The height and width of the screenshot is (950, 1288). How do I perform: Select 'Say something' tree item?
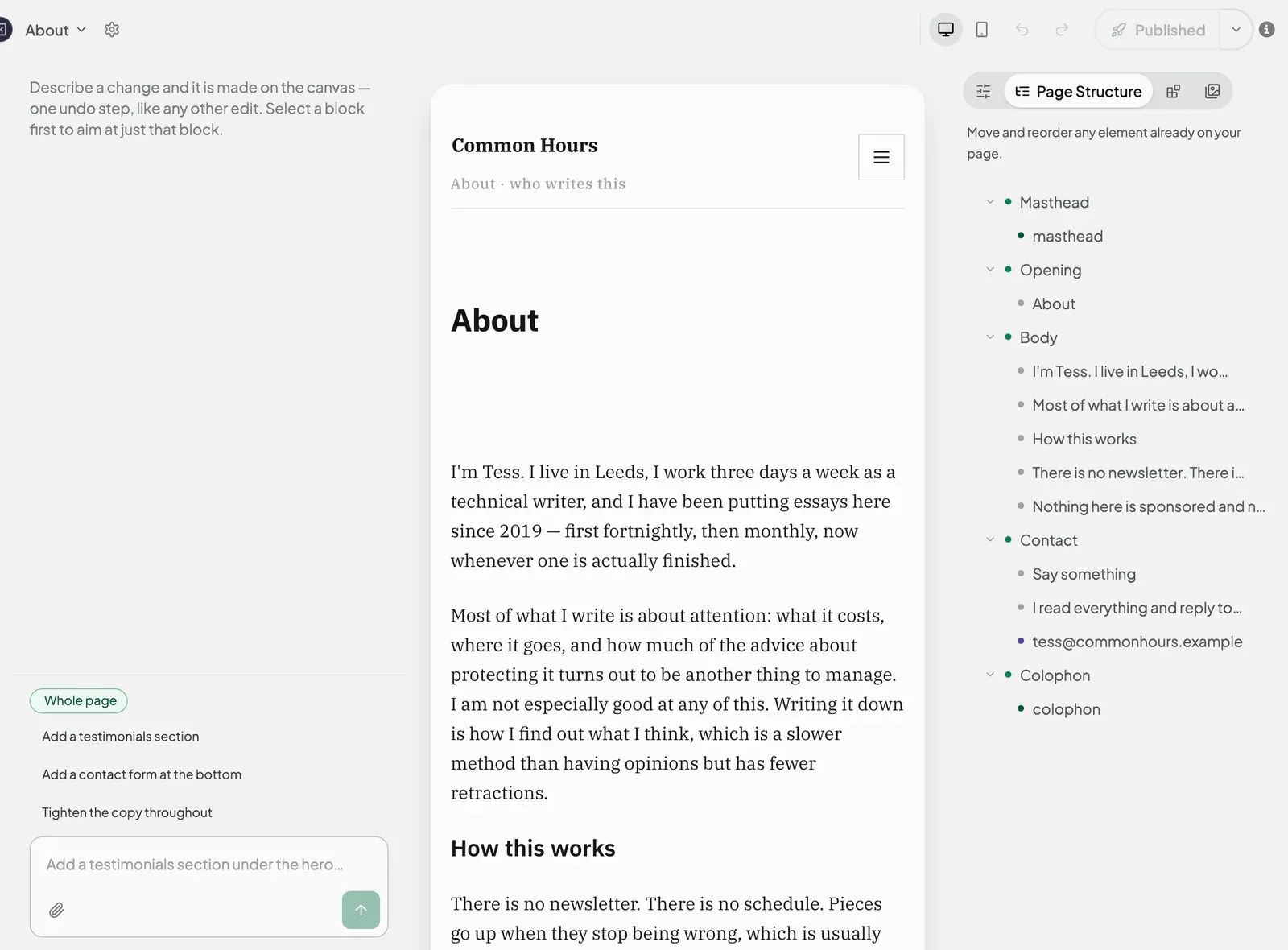pos(1084,574)
